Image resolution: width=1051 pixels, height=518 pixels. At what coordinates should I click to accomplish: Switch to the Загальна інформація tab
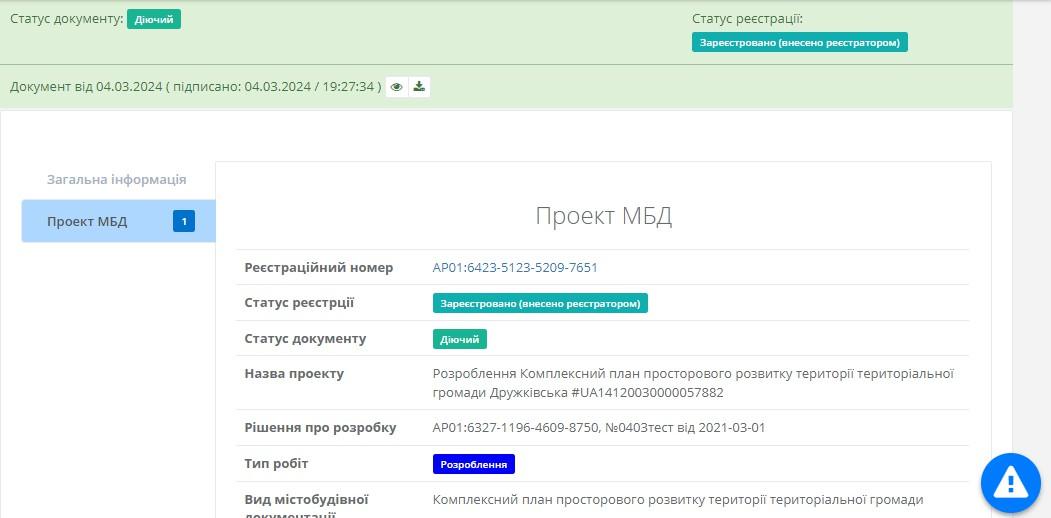point(117,180)
